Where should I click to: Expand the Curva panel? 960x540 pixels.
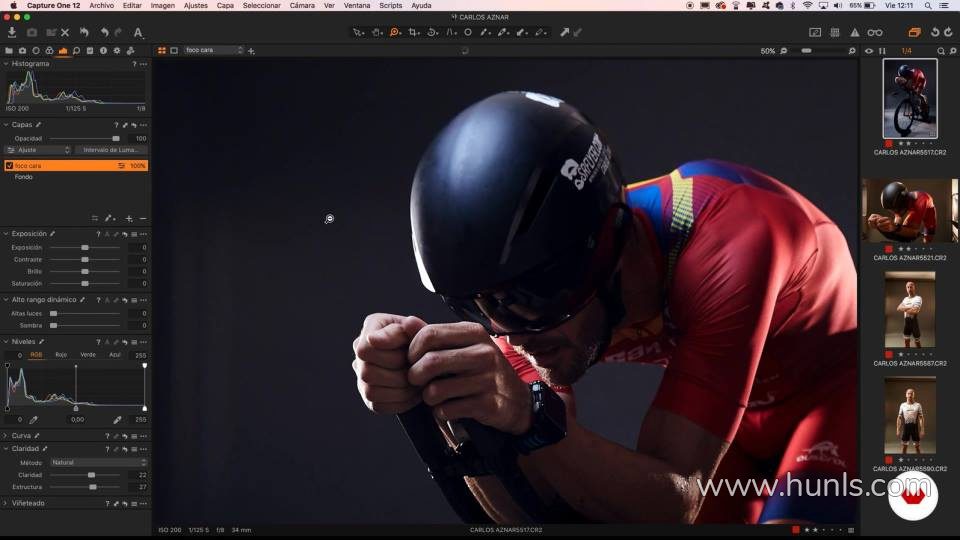click(x=6, y=436)
